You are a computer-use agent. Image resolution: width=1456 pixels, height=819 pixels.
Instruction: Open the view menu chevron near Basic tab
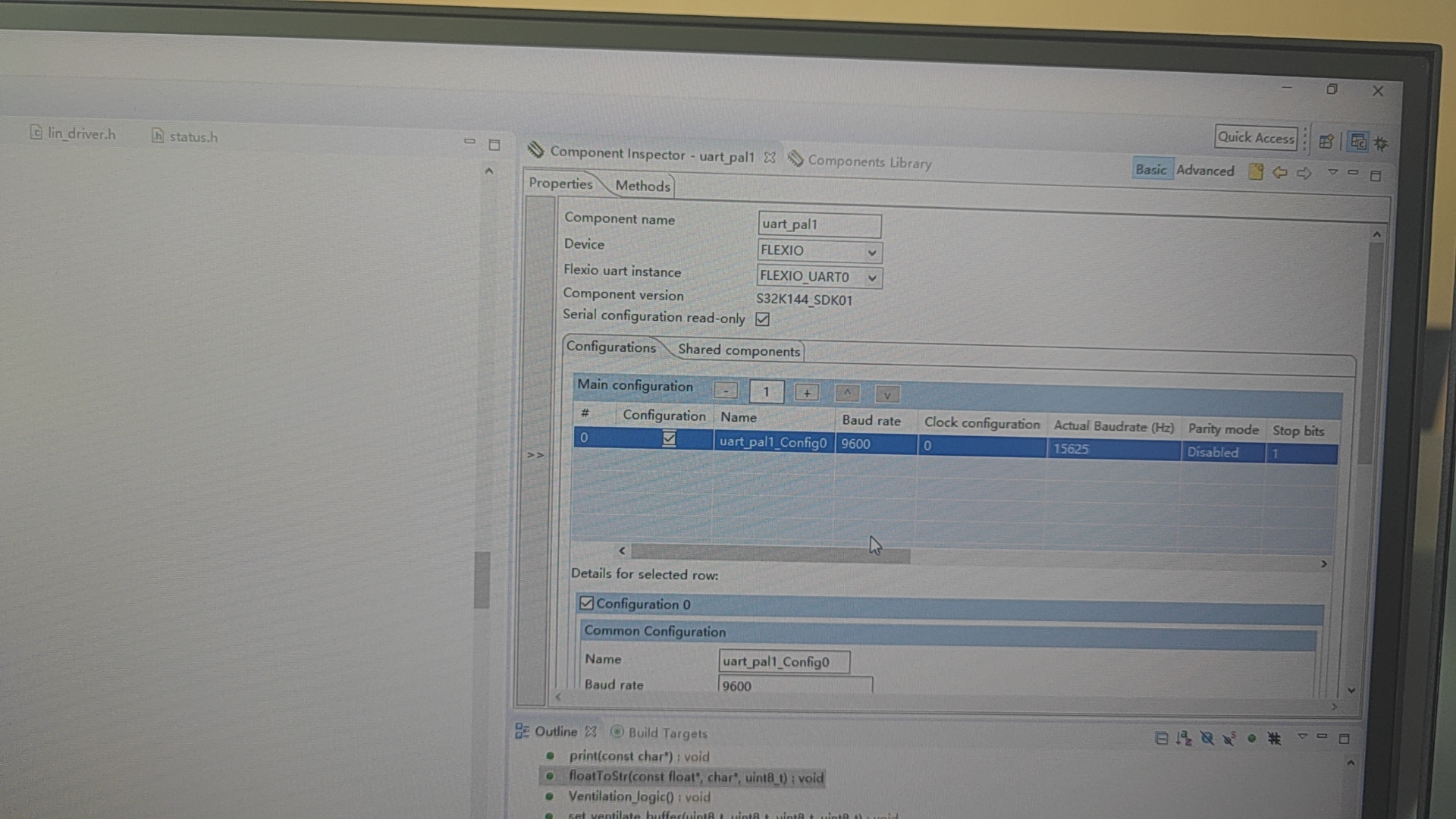pos(1332,173)
